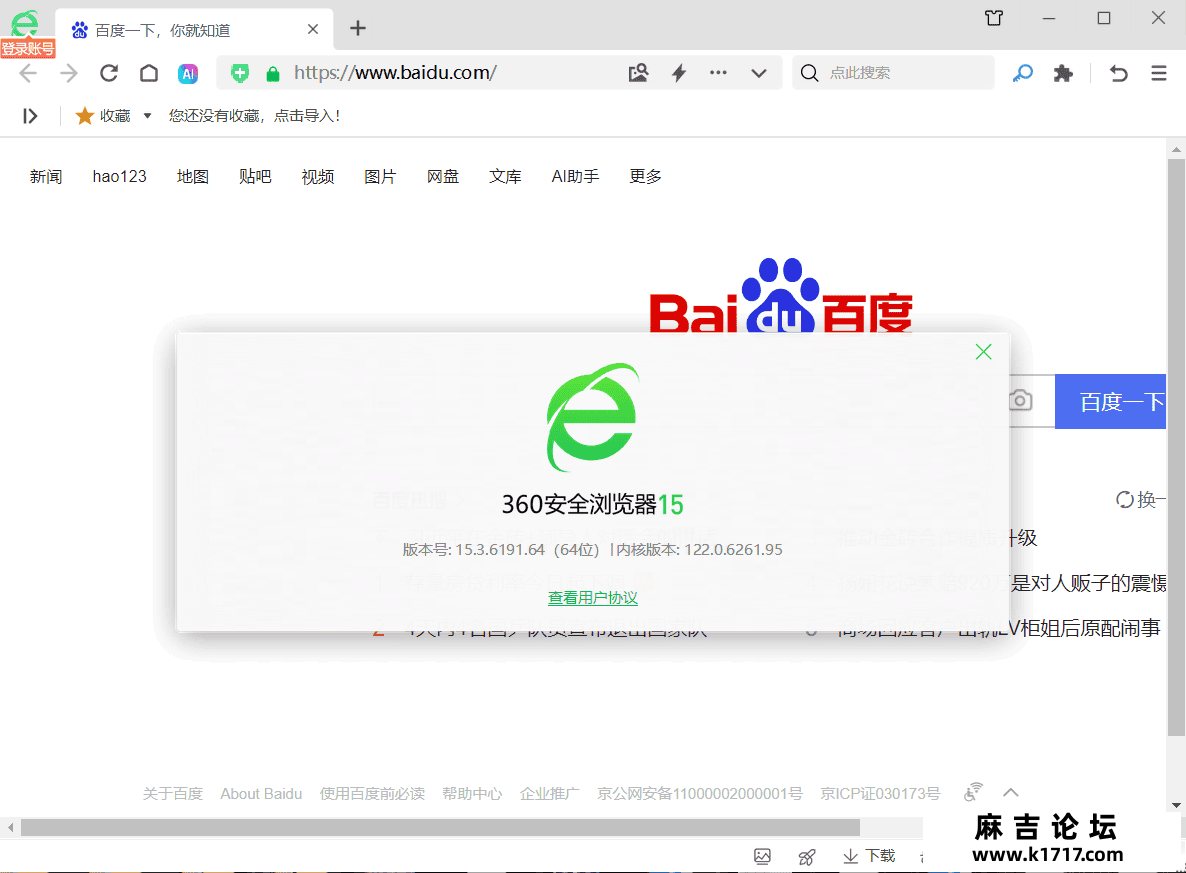Open the 网盘 navigation link

coord(442,176)
